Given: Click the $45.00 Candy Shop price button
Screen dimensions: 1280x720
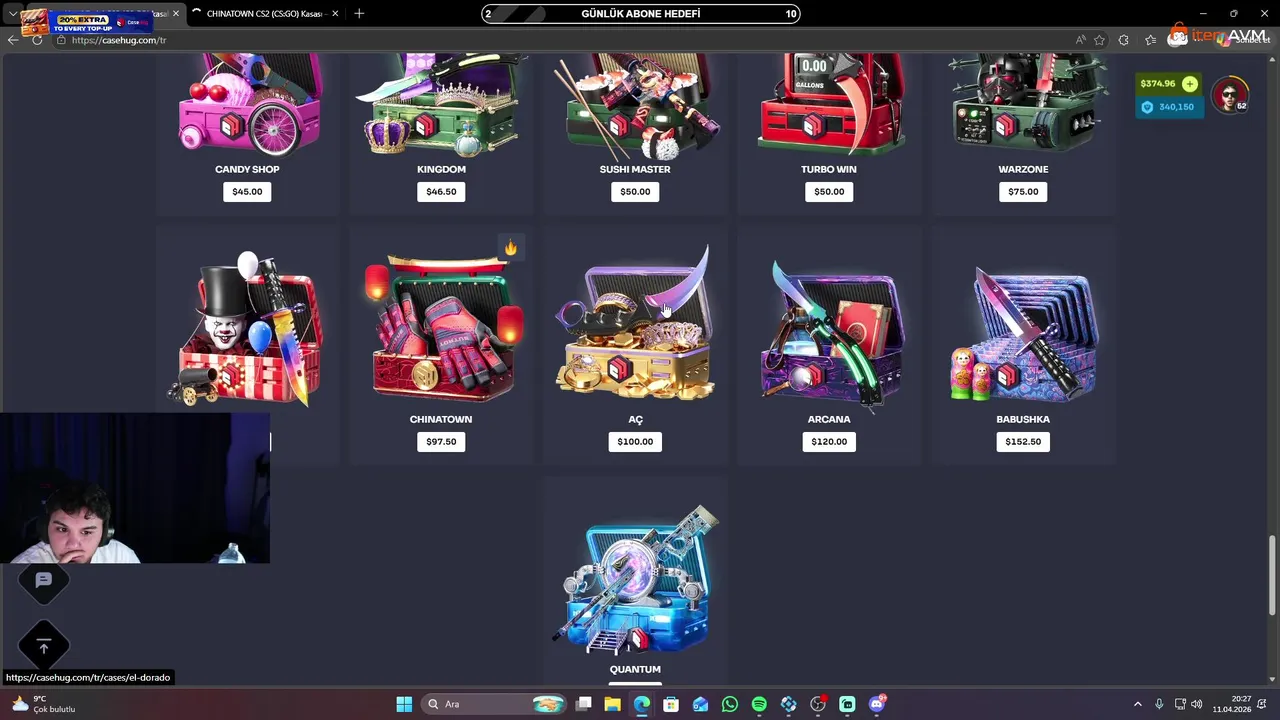Looking at the screenshot, I should pos(247,191).
